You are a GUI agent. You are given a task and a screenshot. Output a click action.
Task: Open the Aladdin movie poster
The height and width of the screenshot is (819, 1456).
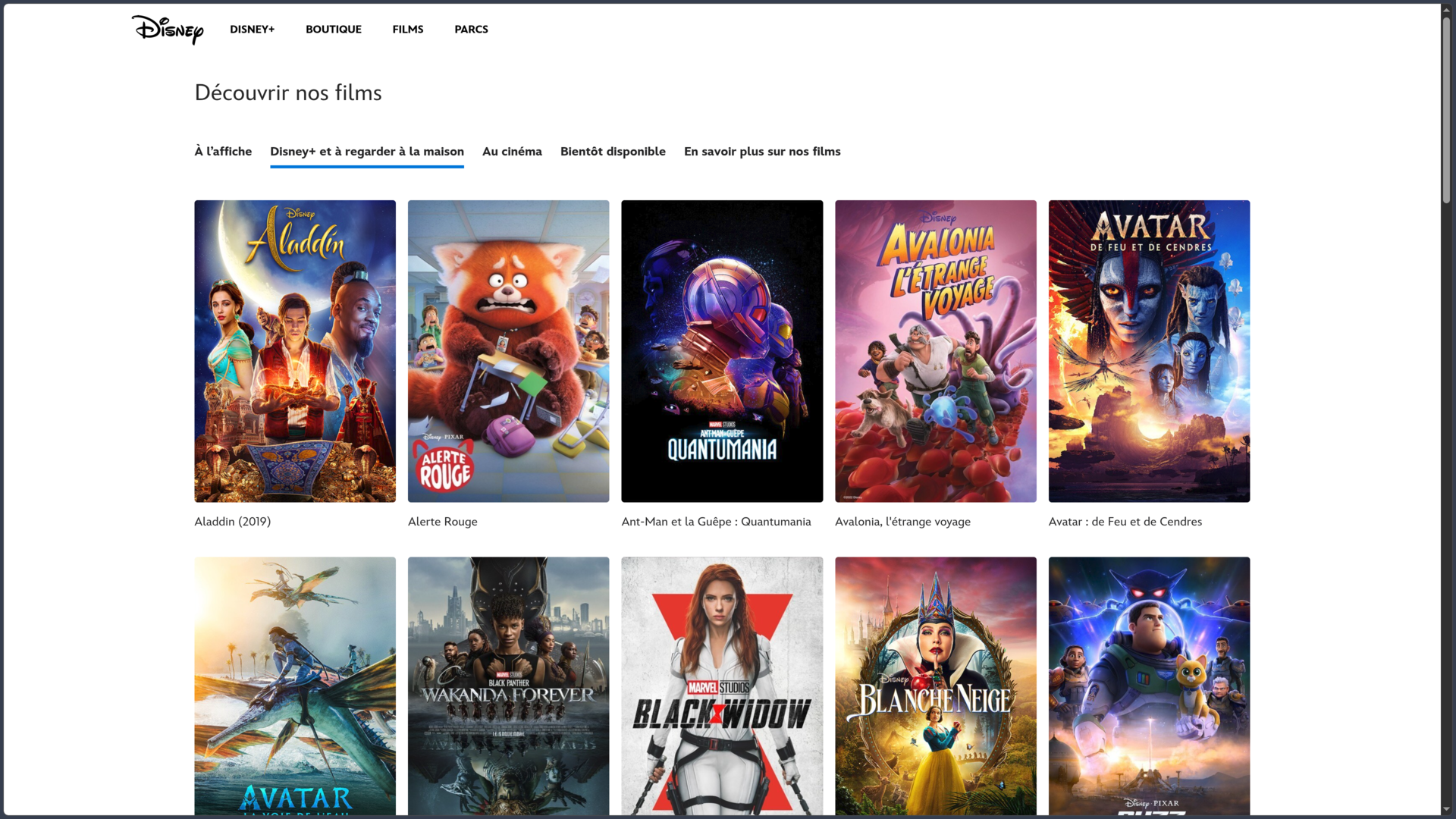(295, 351)
